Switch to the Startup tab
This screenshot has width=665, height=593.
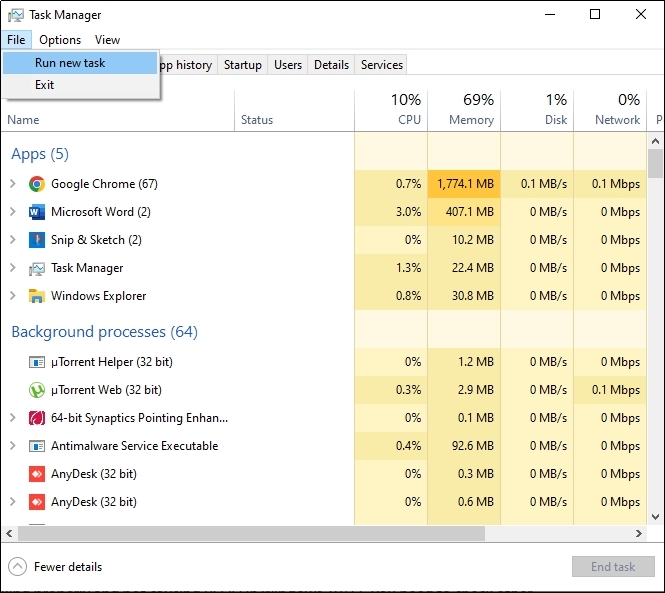[x=243, y=65]
